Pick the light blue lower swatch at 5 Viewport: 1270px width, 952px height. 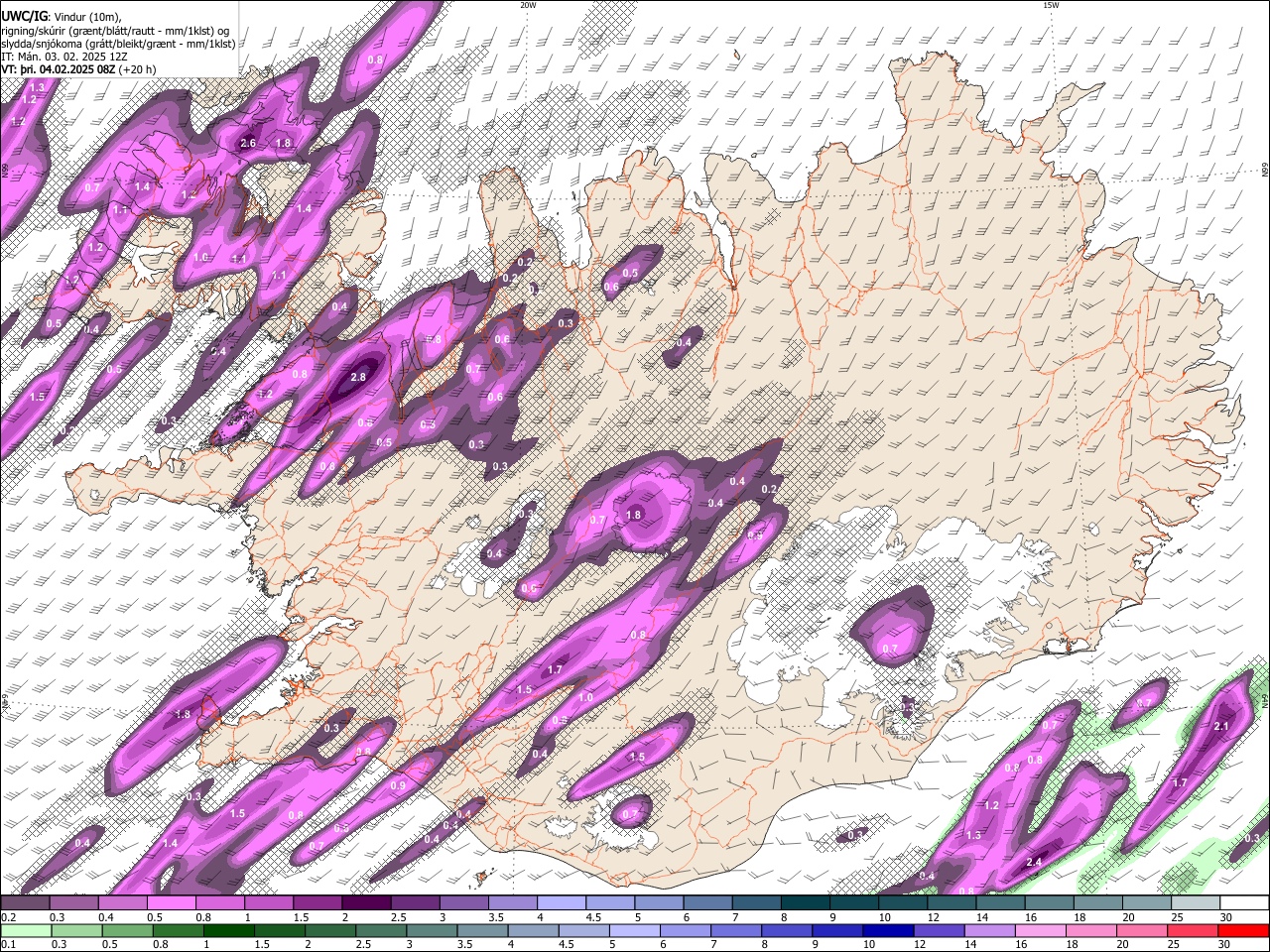pos(633,930)
